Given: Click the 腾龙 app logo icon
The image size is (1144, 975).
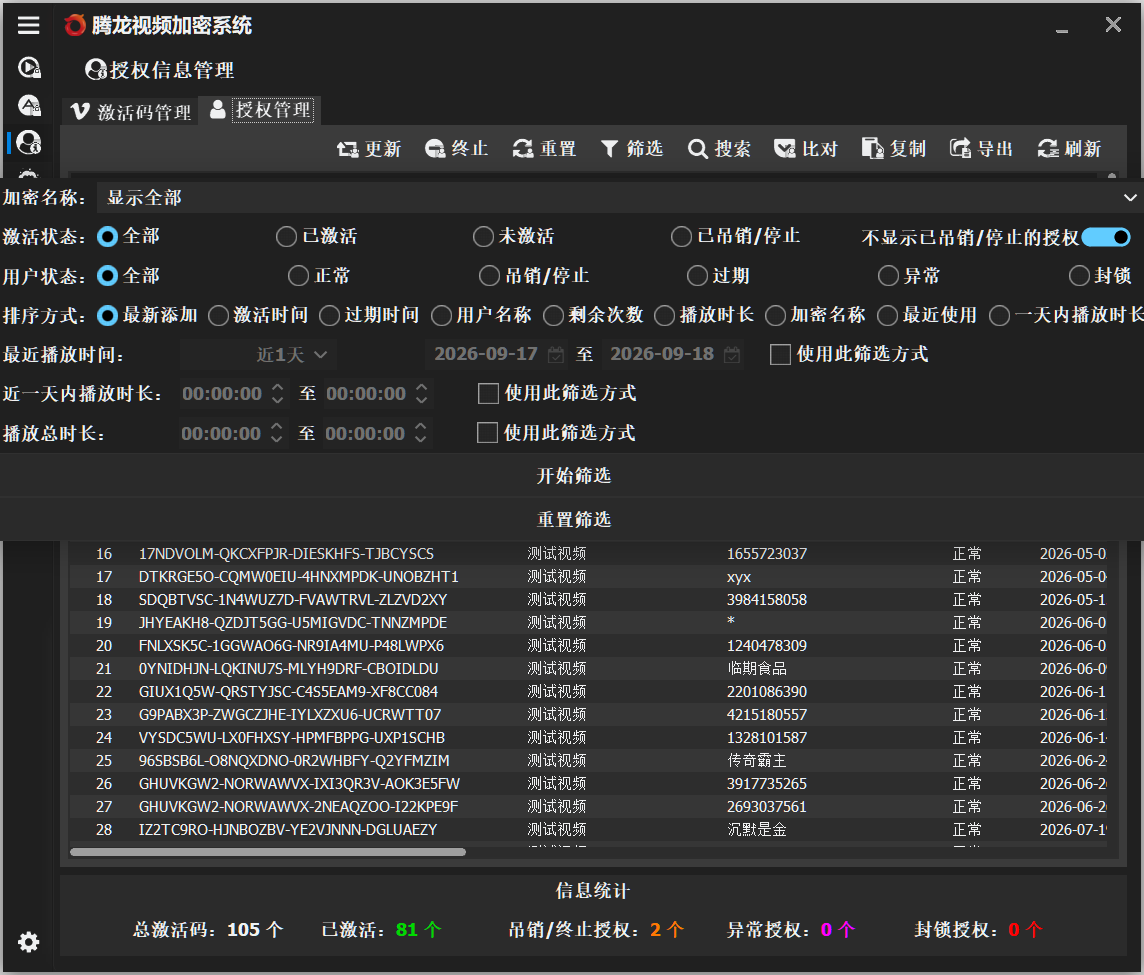Looking at the screenshot, I should click(x=74, y=26).
